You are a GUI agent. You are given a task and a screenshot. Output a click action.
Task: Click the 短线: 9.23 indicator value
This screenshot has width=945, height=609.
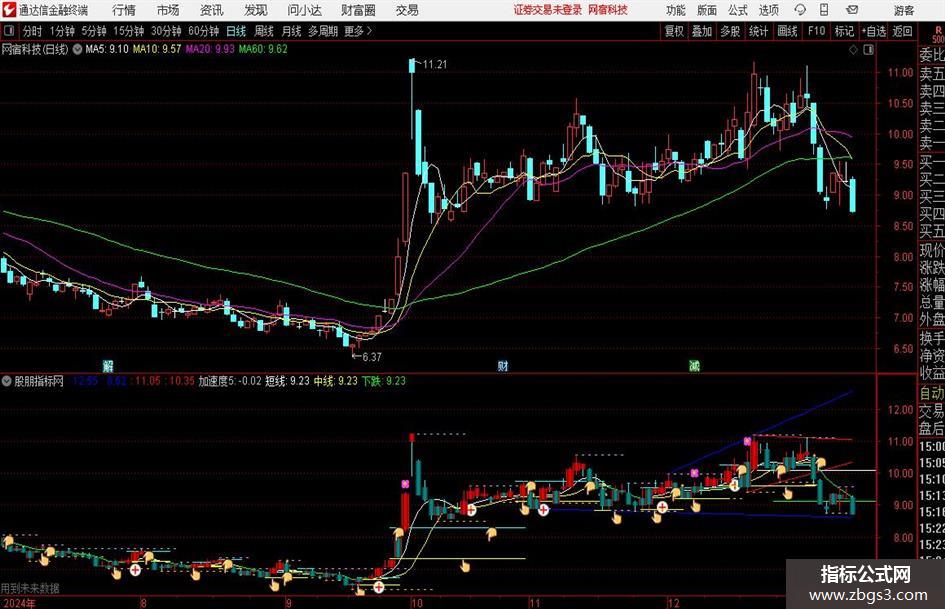(x=287, y=381)
